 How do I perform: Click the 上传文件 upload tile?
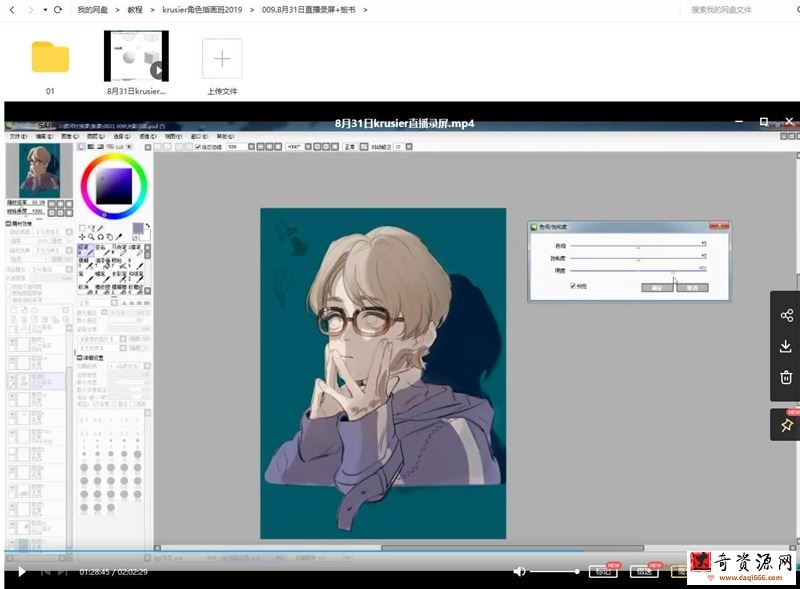tap(222, 59)
